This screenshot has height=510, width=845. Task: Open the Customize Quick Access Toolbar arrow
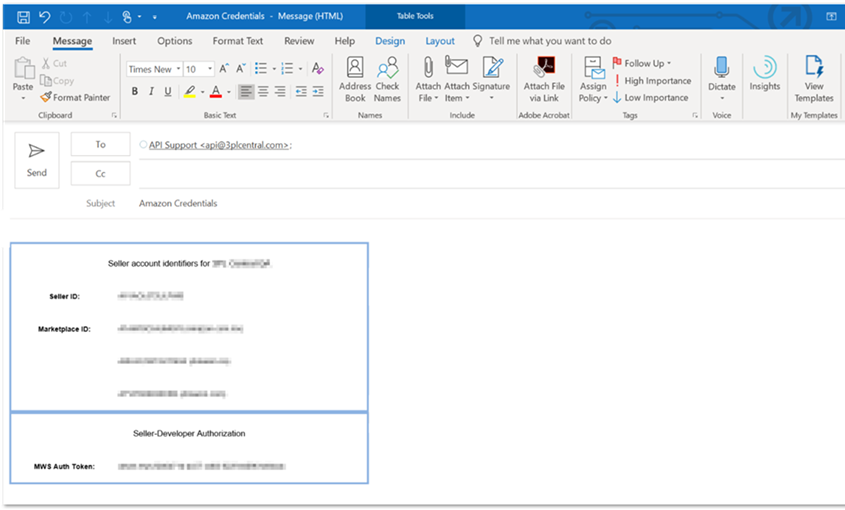coord(155,17)
